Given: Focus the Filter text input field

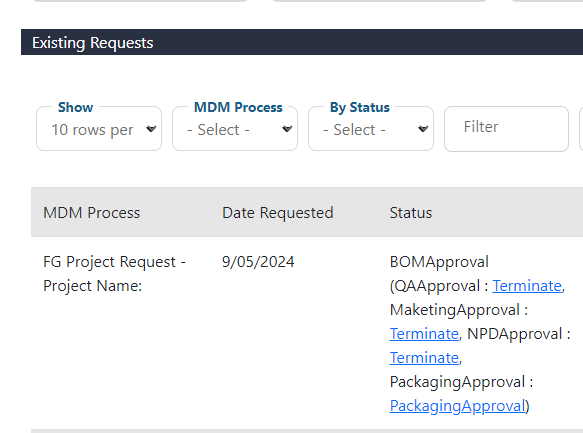Looking at the screenshot, I should [x=506, y=129].
